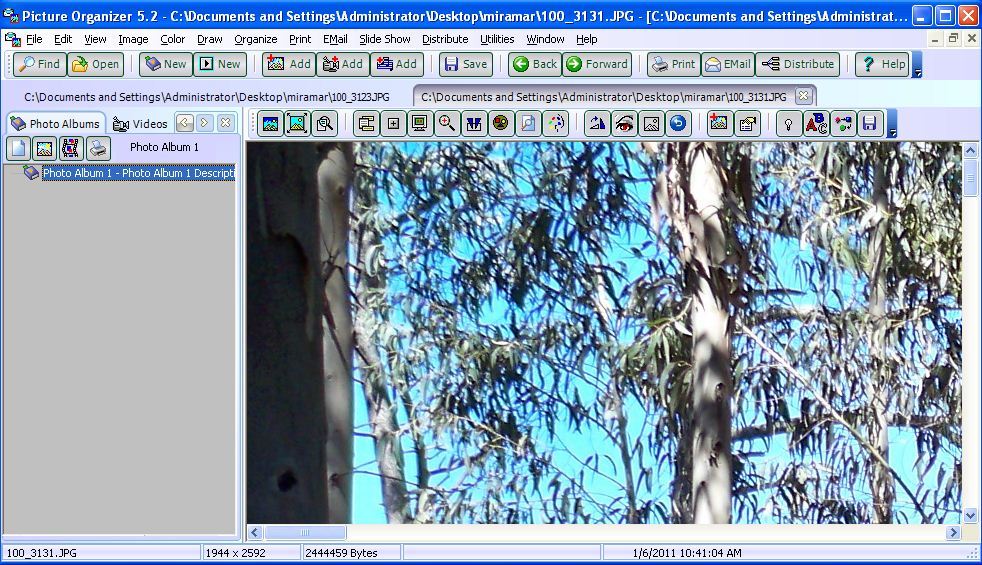The width and height of the screenshot is (982, 565).
Task: Switch to the Videos tab
Action: pyautogui.click(x=140, y=124)
